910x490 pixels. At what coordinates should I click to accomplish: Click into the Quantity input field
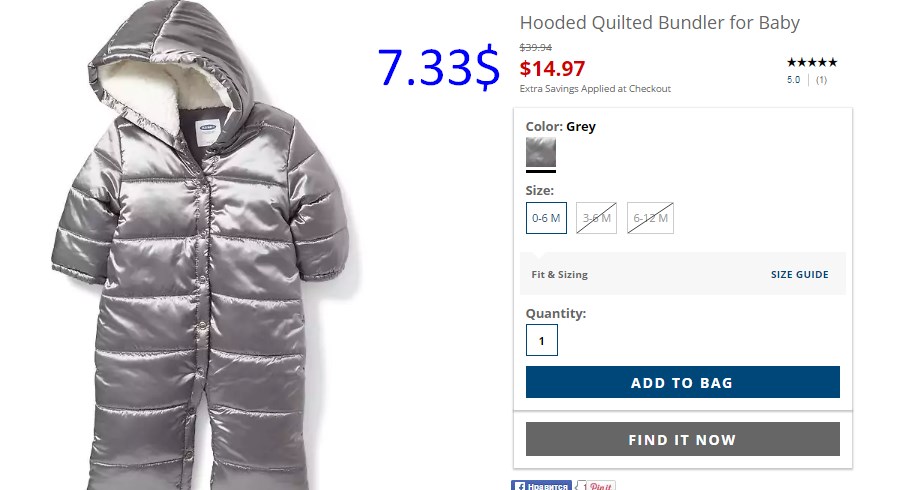click(541, 340)
